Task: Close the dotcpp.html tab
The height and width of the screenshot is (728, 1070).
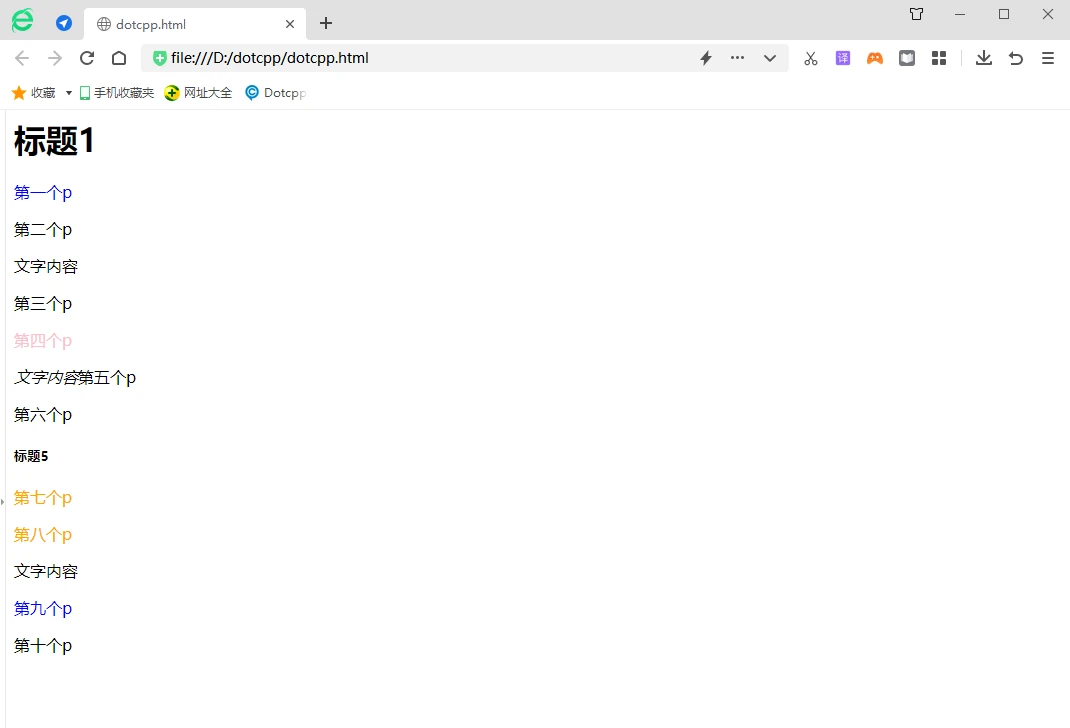Action: tap(290, 24)
